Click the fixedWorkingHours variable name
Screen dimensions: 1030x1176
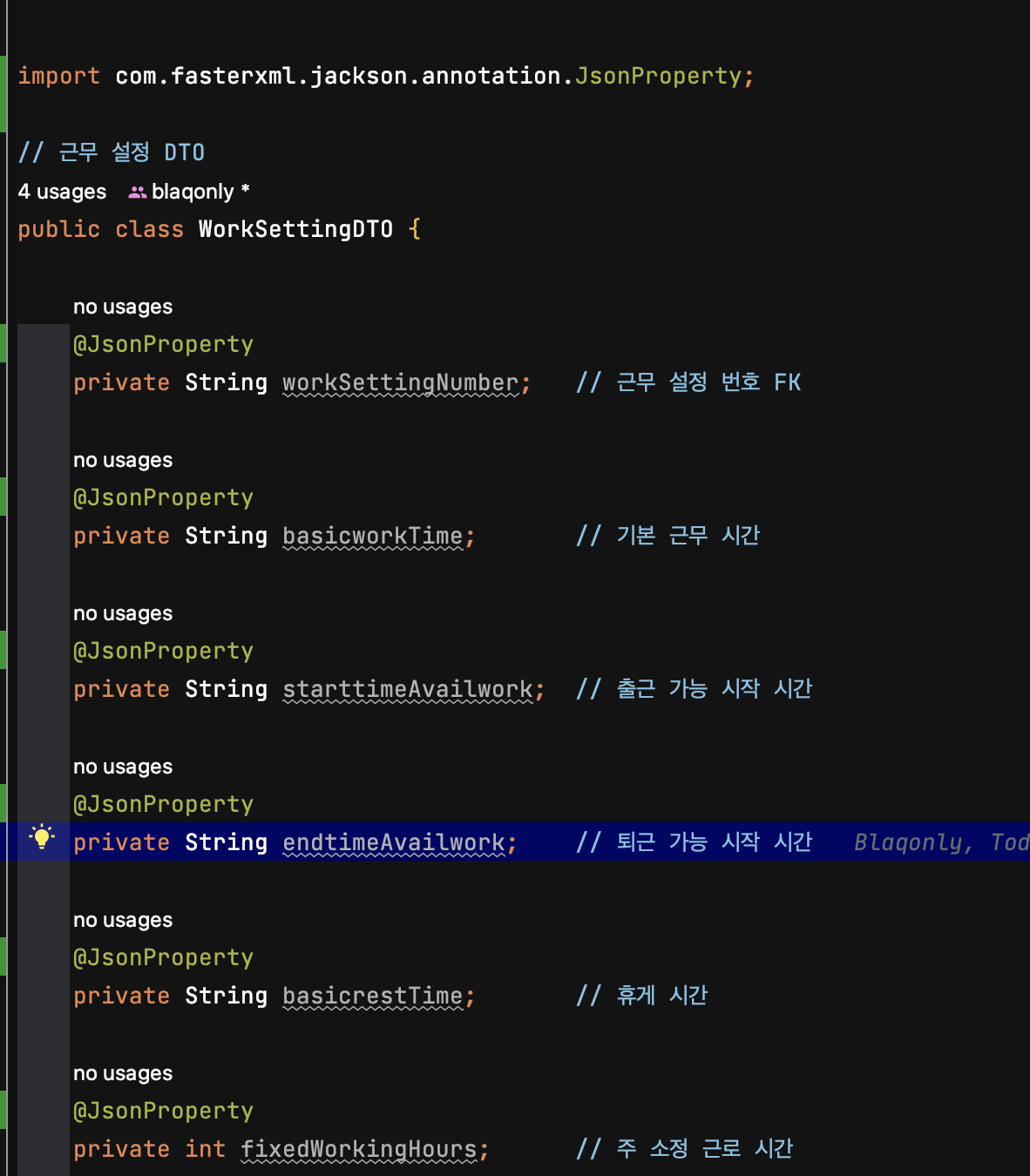tap(359, 1150)
